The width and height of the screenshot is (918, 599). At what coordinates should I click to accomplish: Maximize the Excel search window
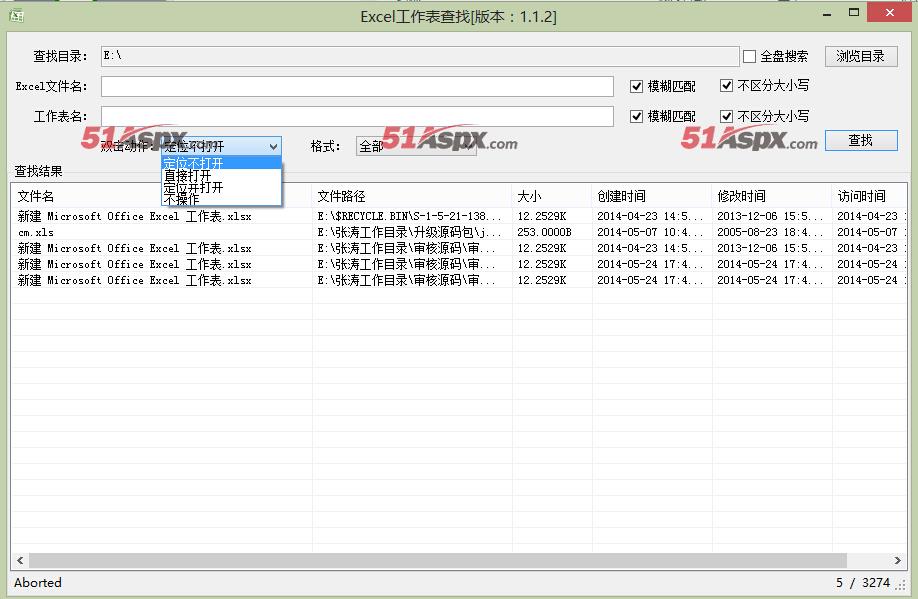click(854, 14)
